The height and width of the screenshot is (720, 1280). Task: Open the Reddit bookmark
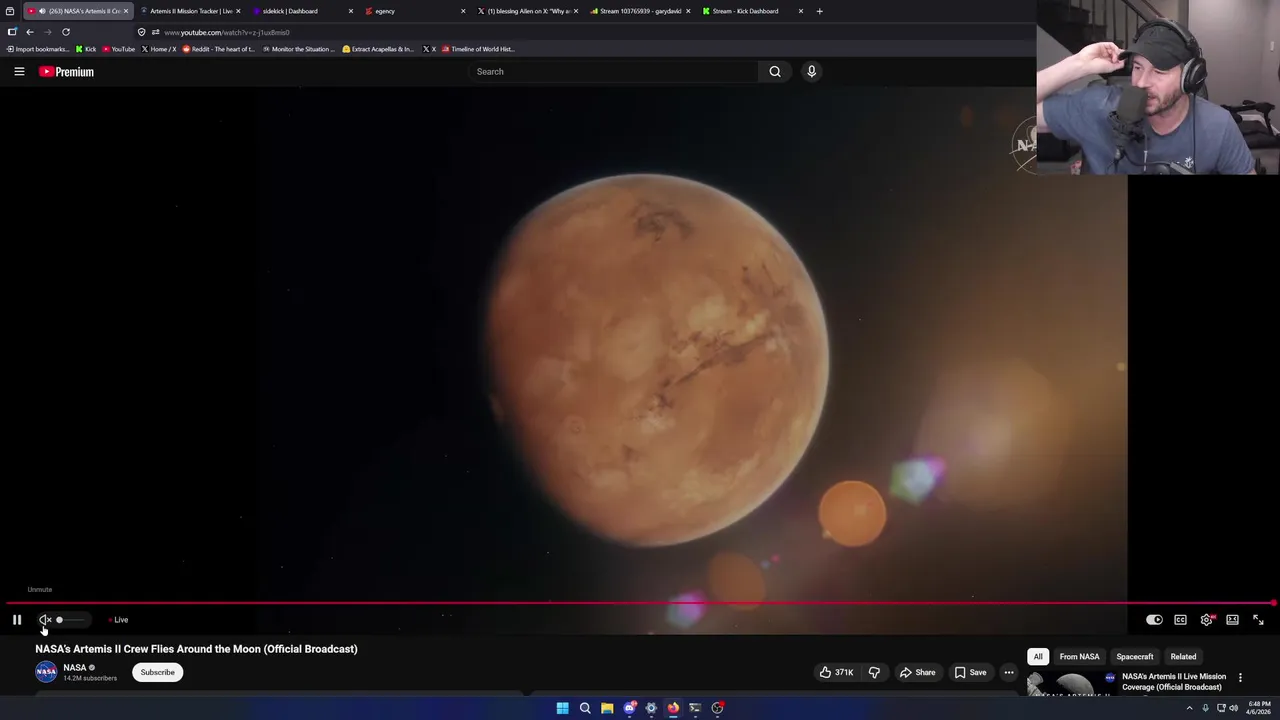point(219,49)
